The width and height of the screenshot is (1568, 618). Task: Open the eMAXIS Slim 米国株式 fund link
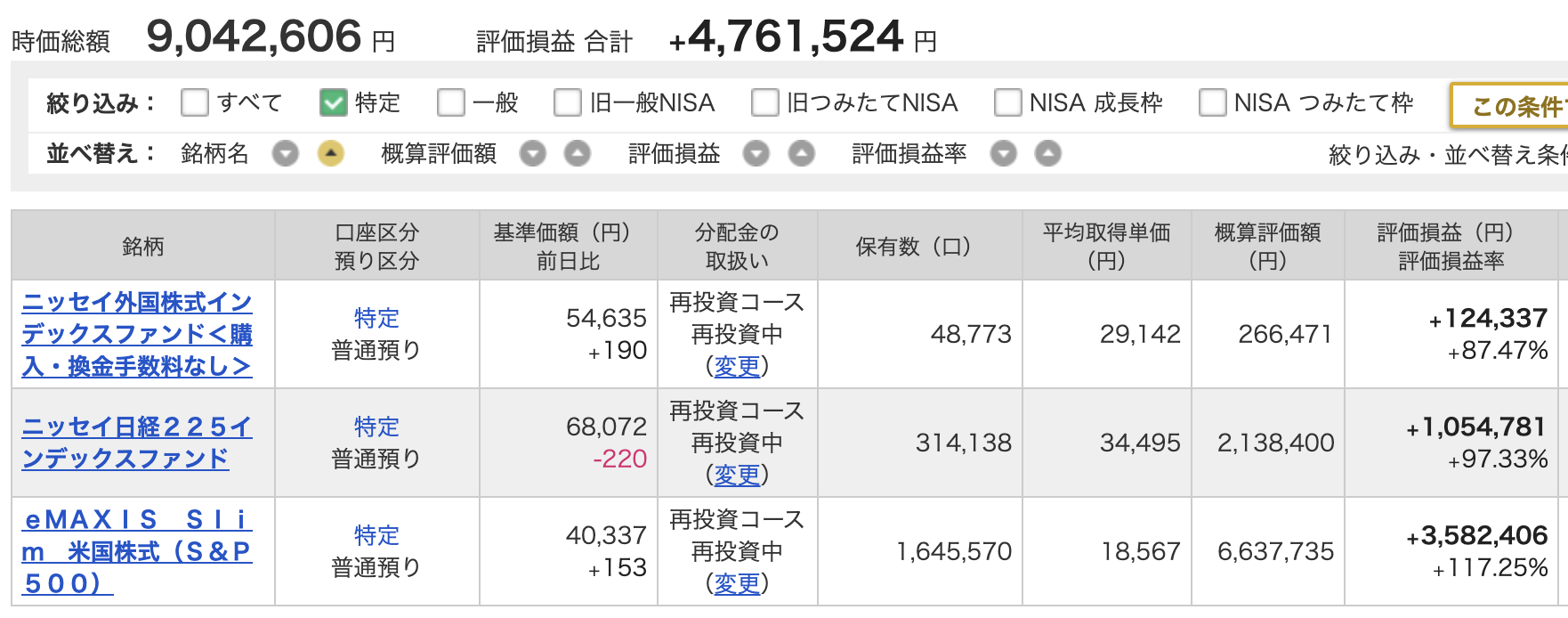click(137, 551)
